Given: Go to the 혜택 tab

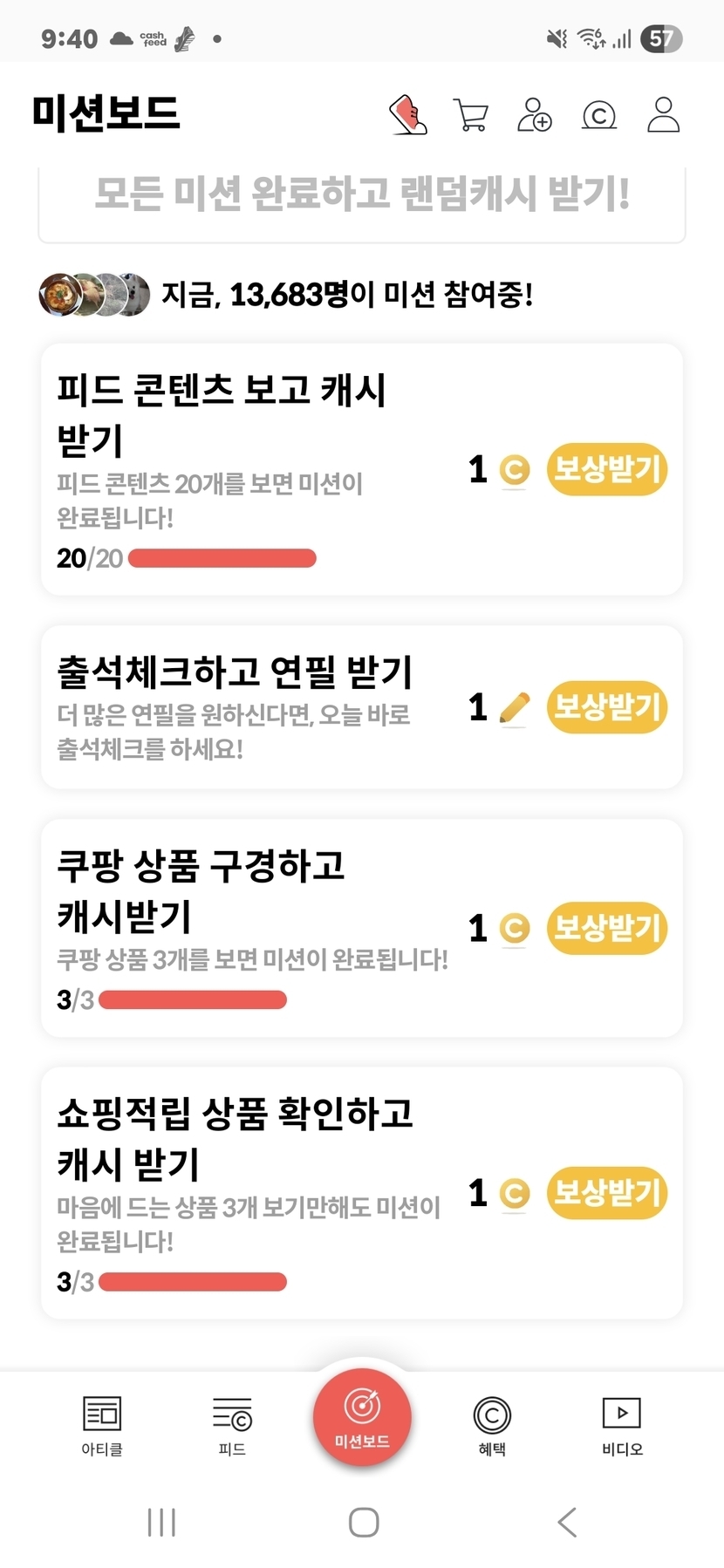Looking at the screenshot, I should pyautogui.click(x=492, y=1425).
